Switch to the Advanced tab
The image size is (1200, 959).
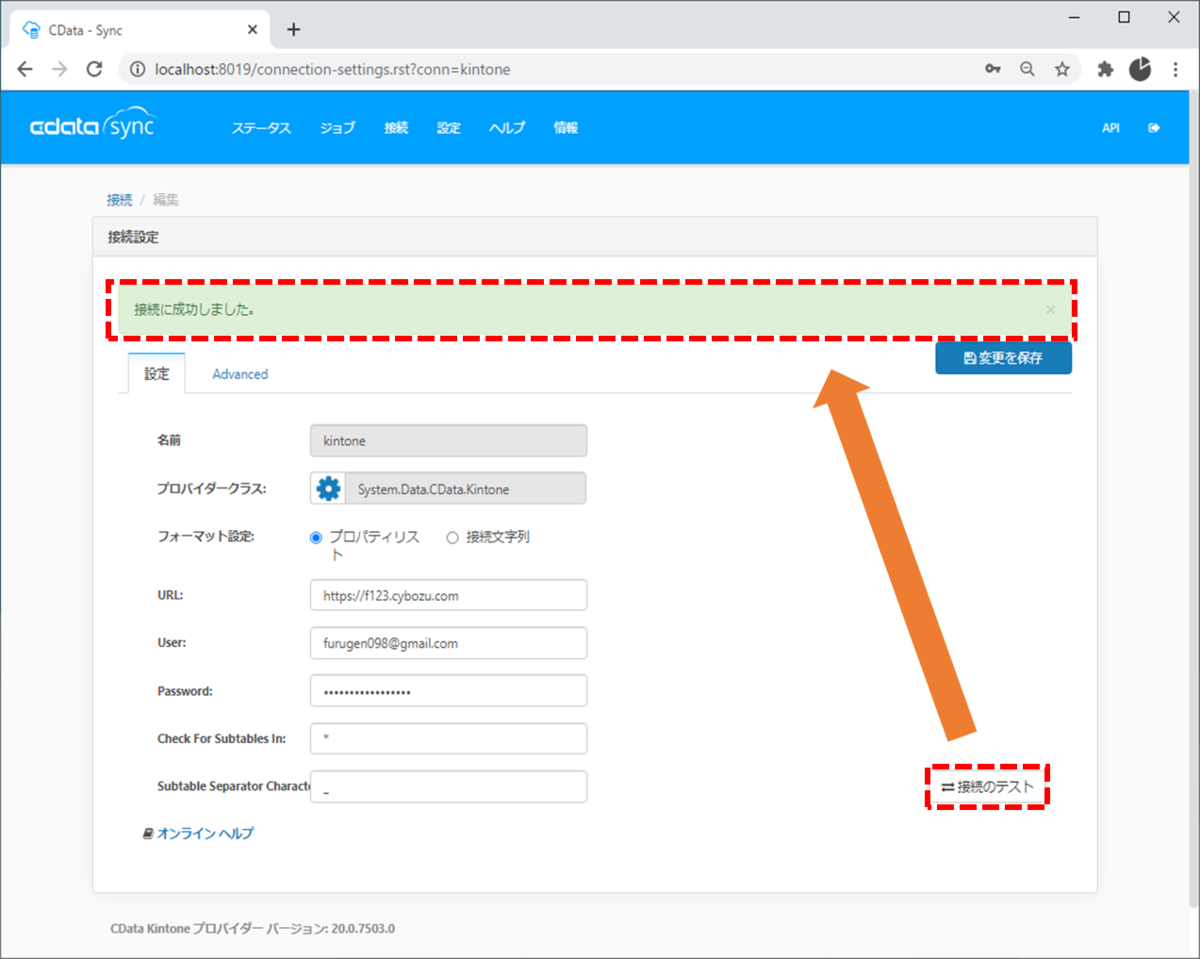click(x=240, y=374)
